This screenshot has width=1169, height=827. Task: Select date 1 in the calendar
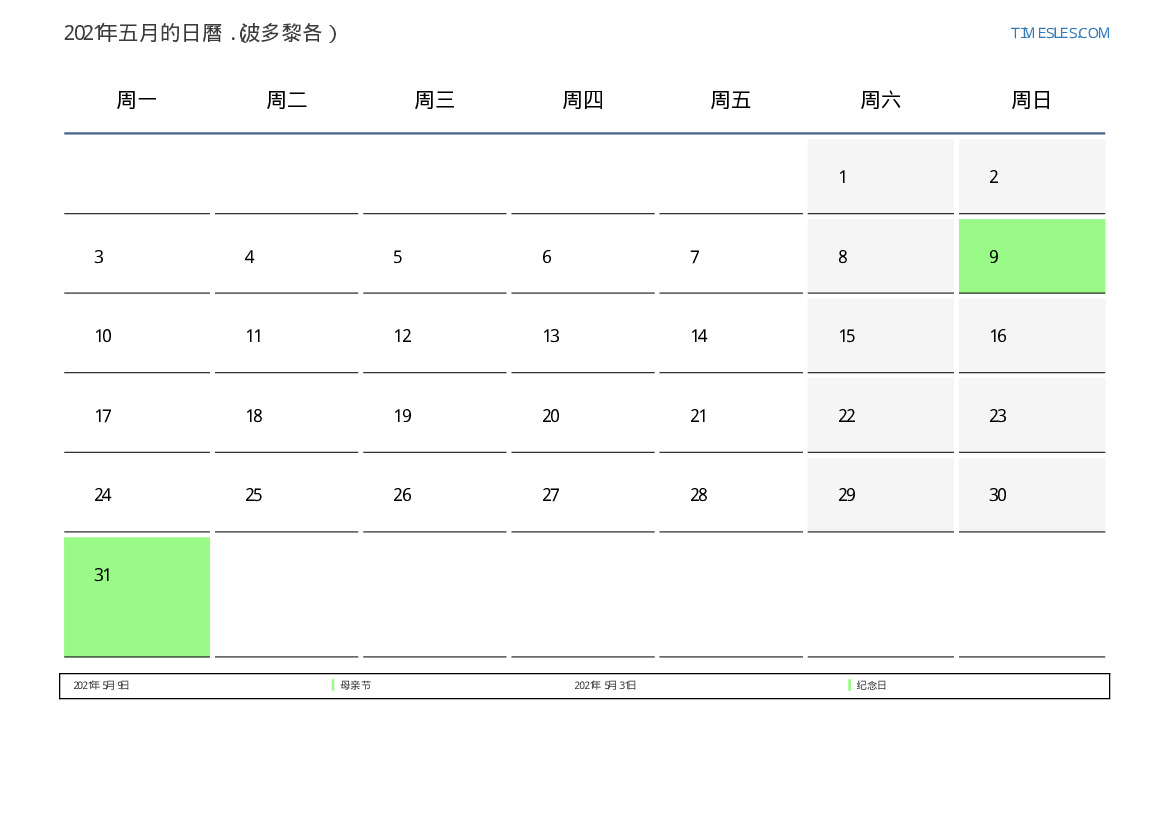(880, 176)
